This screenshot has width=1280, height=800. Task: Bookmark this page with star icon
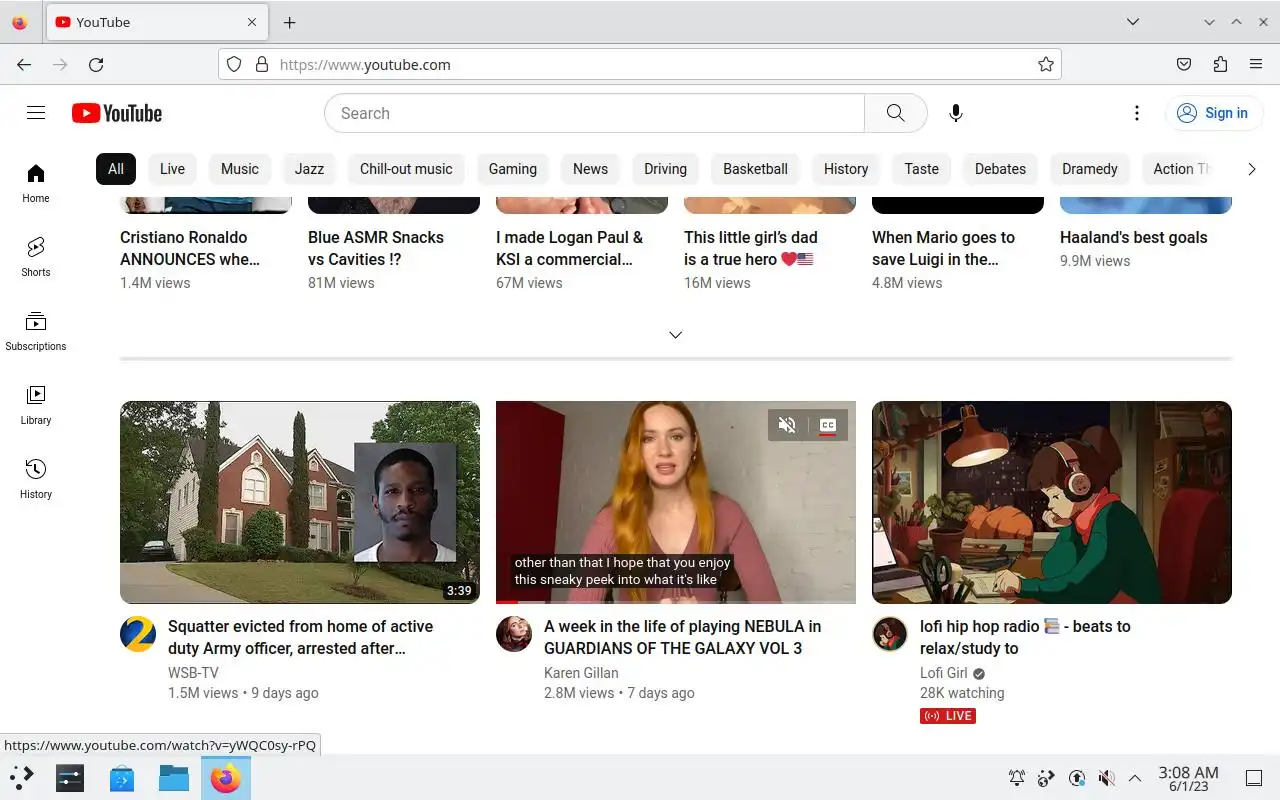point(1046,64)
